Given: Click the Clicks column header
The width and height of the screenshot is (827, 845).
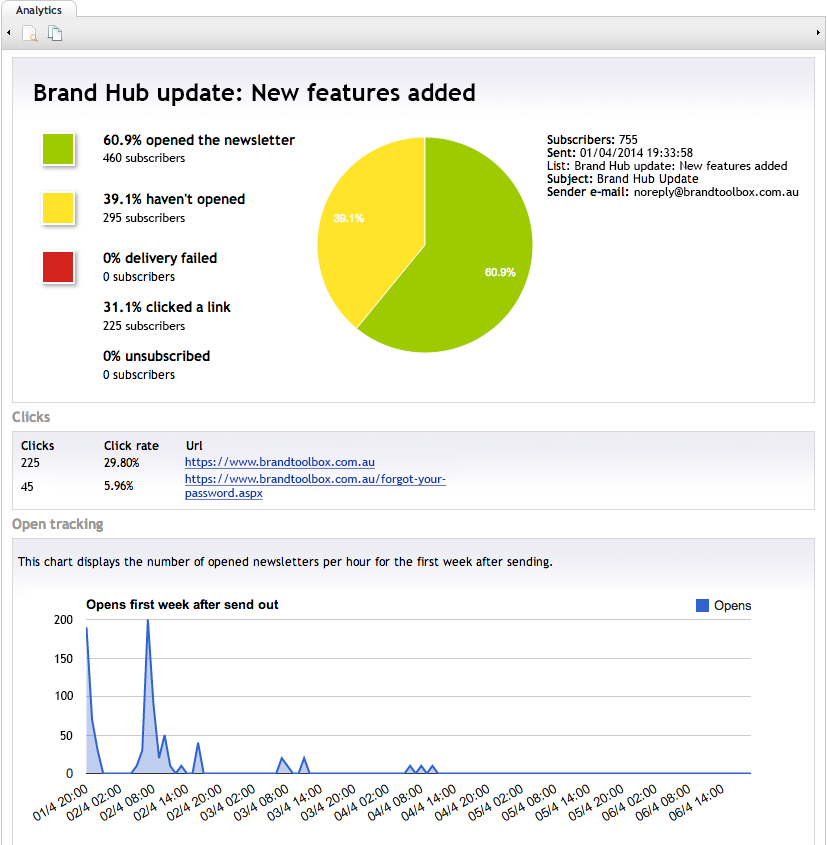Looking at the screenshot, I should click(38, 446).
